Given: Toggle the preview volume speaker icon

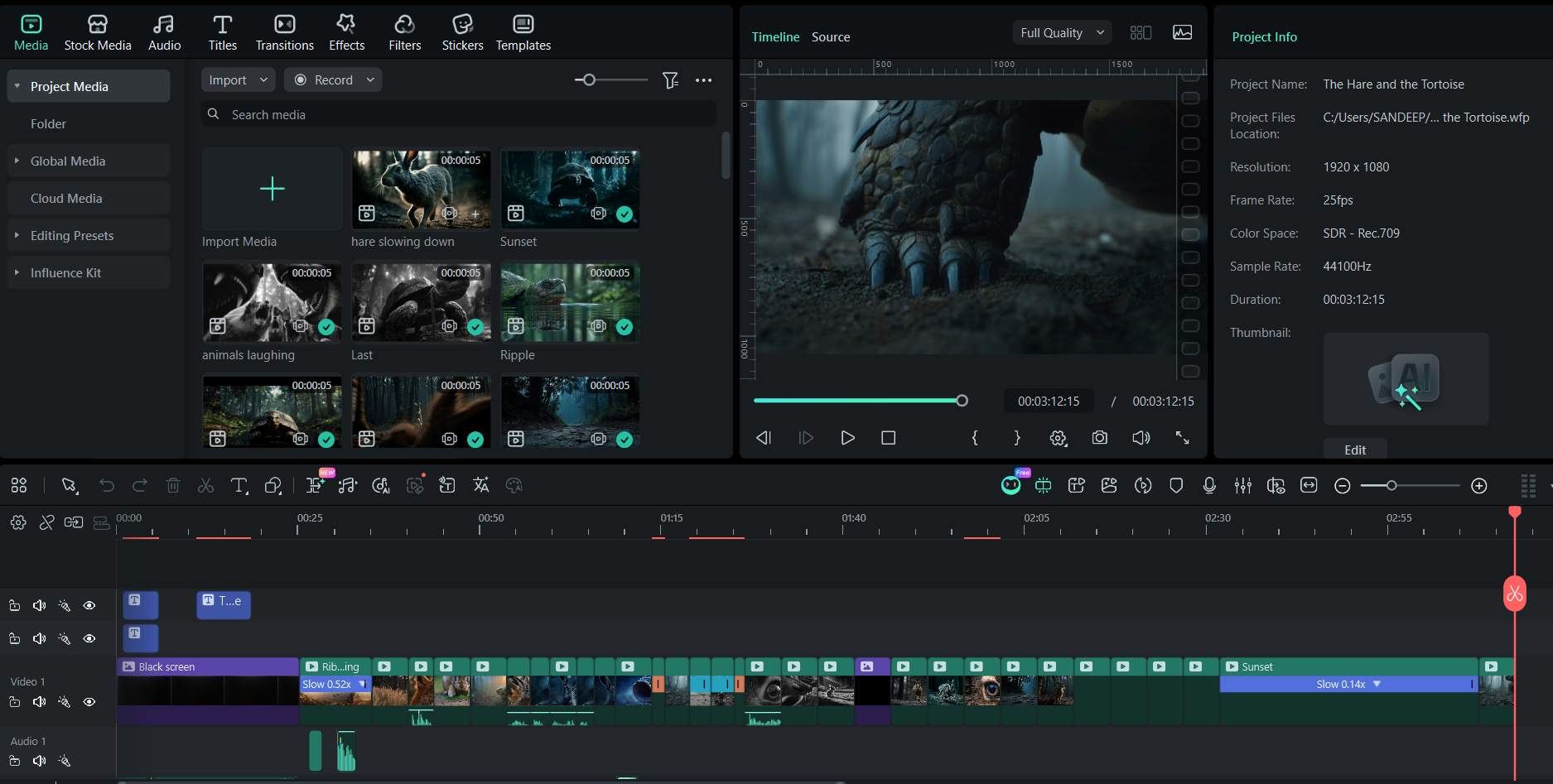Looking at the screenshot, I should tap(1141, 438).
